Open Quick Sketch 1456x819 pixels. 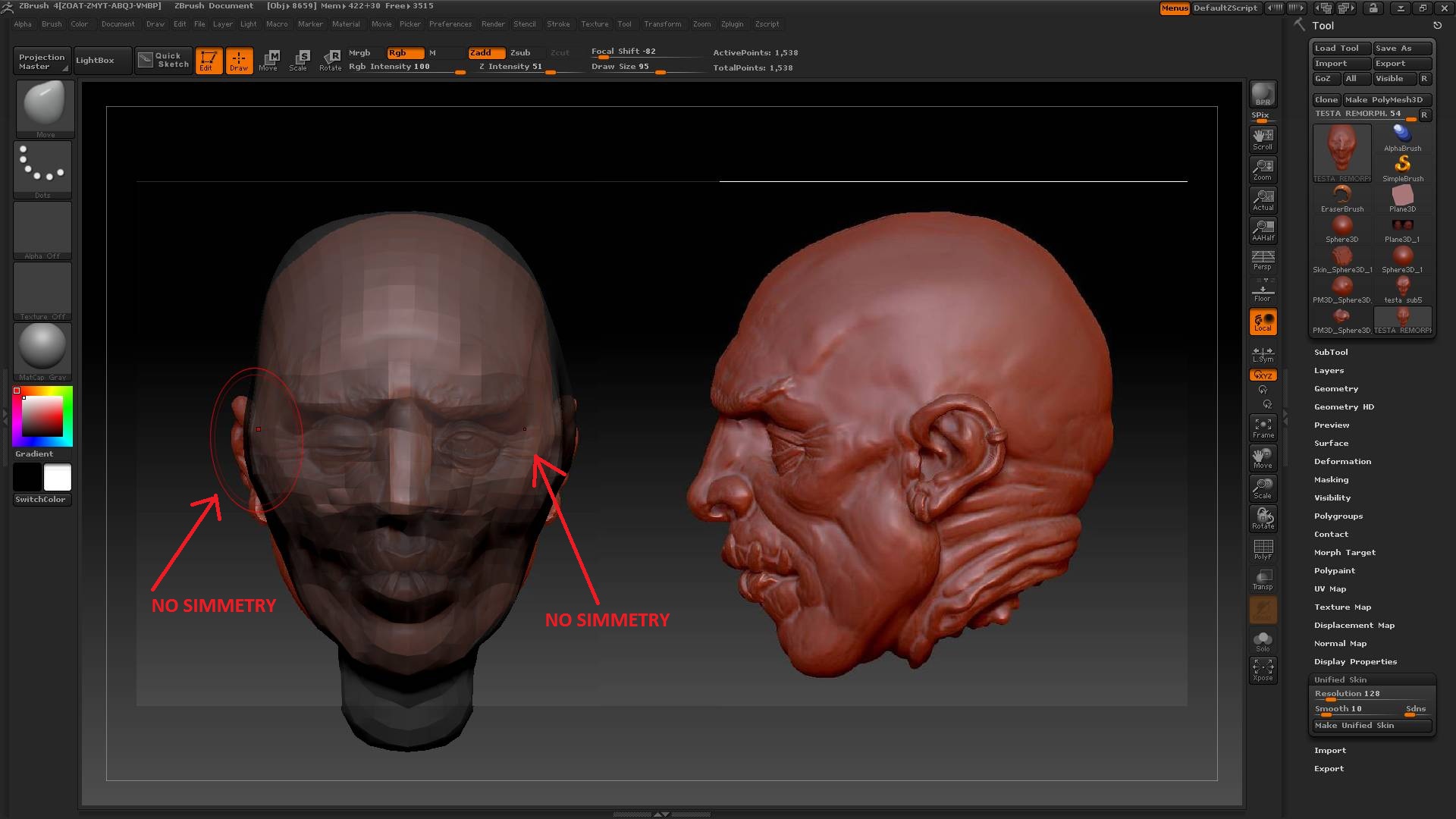point(164,61)
